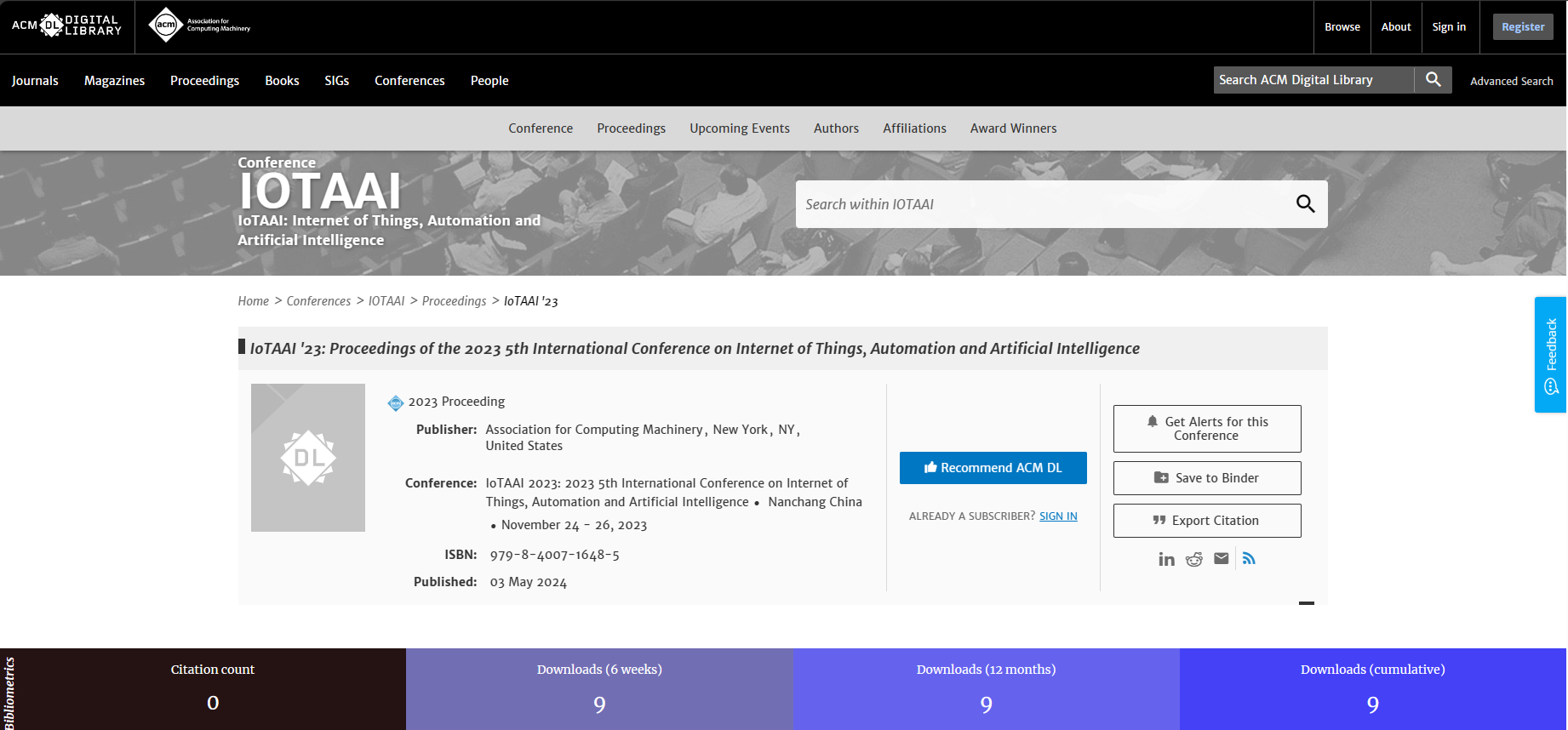Click Get Alerts for this Conference
Screen dimensions: 1568x730
1207,429
